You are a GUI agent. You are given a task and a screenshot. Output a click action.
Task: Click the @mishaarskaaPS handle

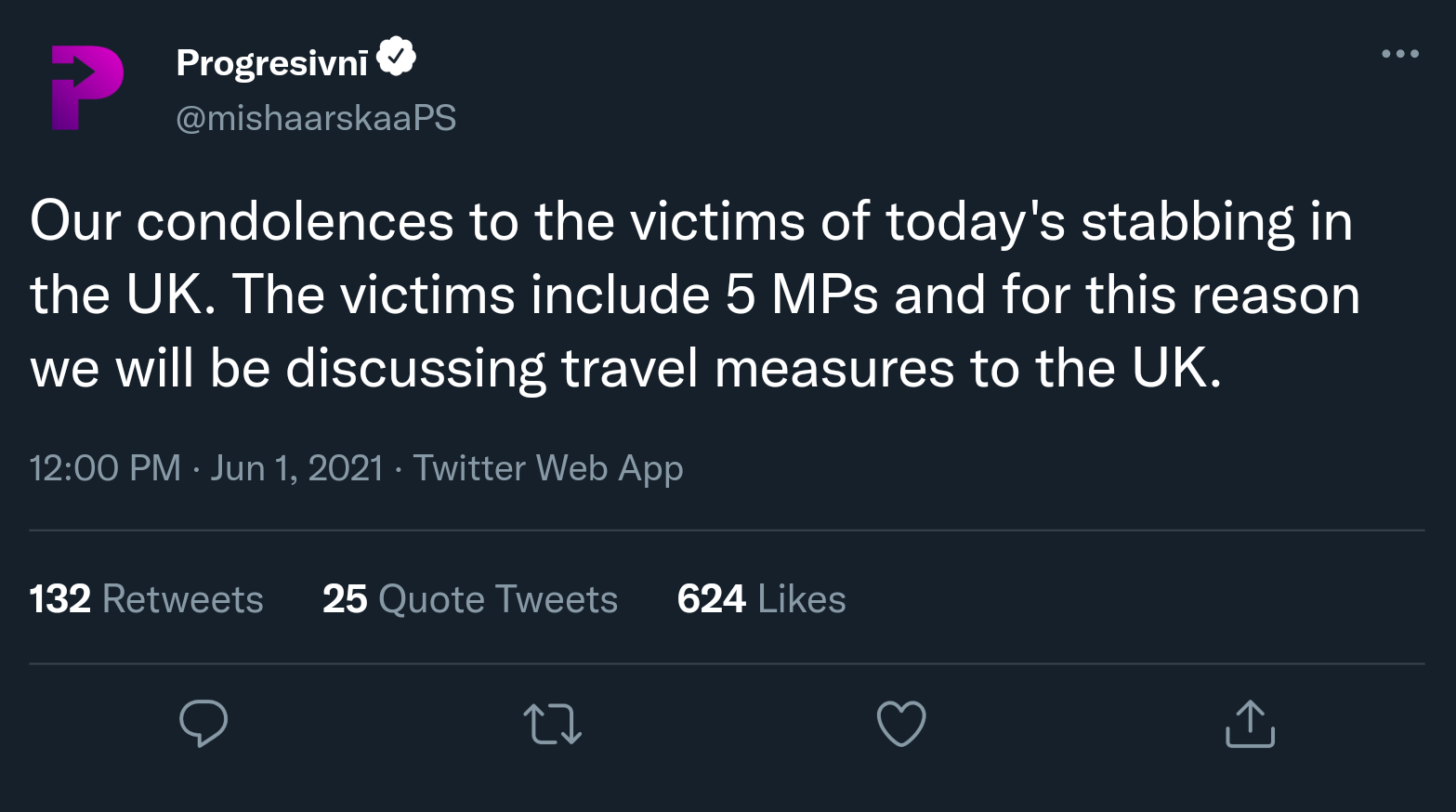[316, 118]
